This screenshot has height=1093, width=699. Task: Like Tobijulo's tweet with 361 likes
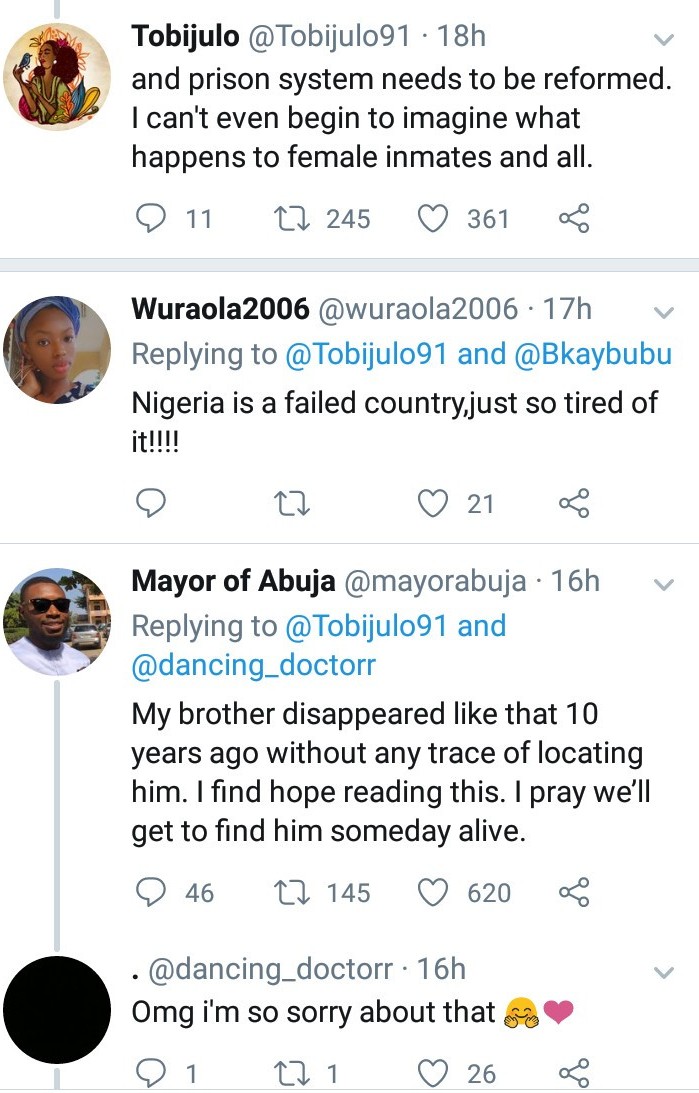coord(432,218)
